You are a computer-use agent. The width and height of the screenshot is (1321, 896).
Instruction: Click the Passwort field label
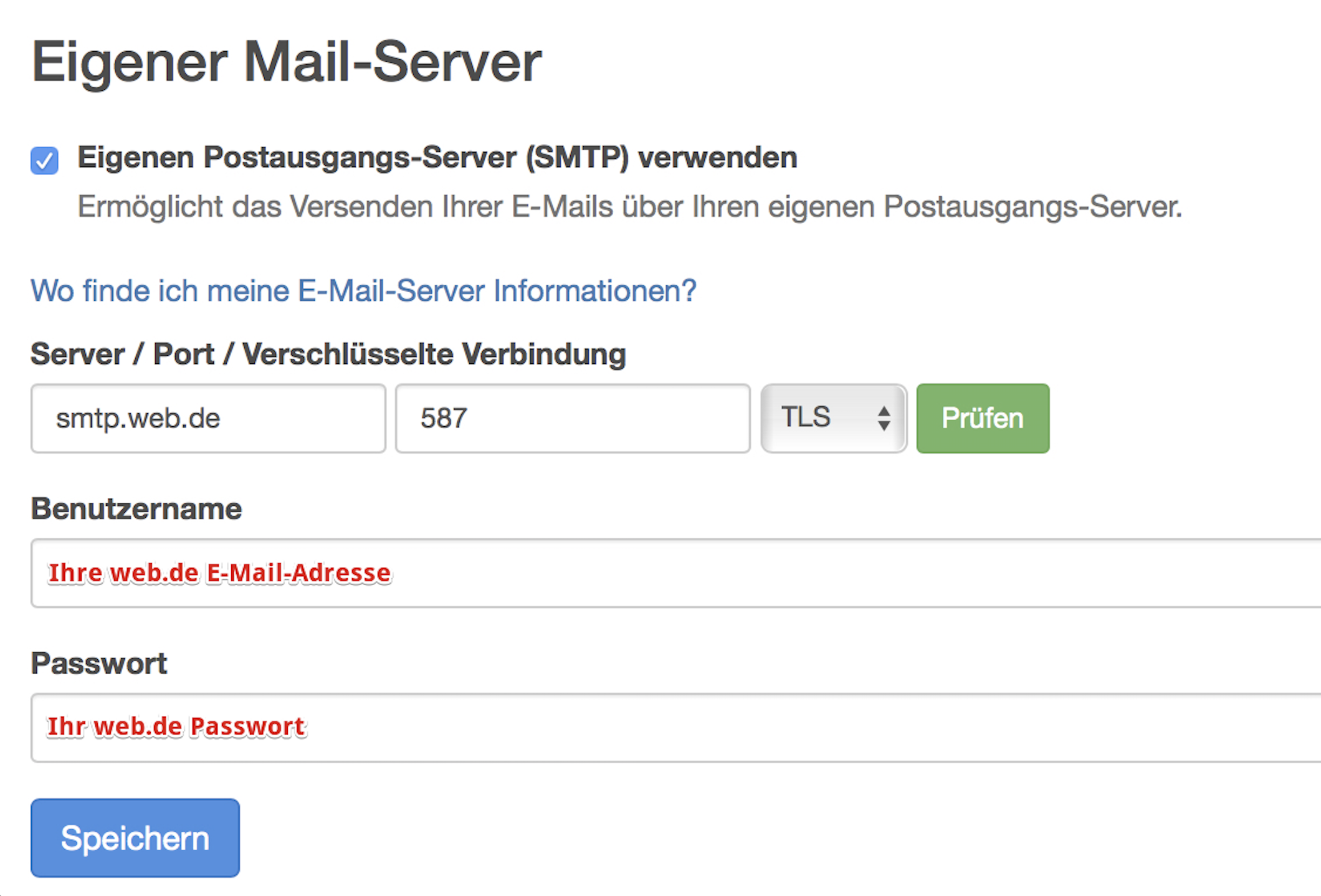click(x=99, y=663)
